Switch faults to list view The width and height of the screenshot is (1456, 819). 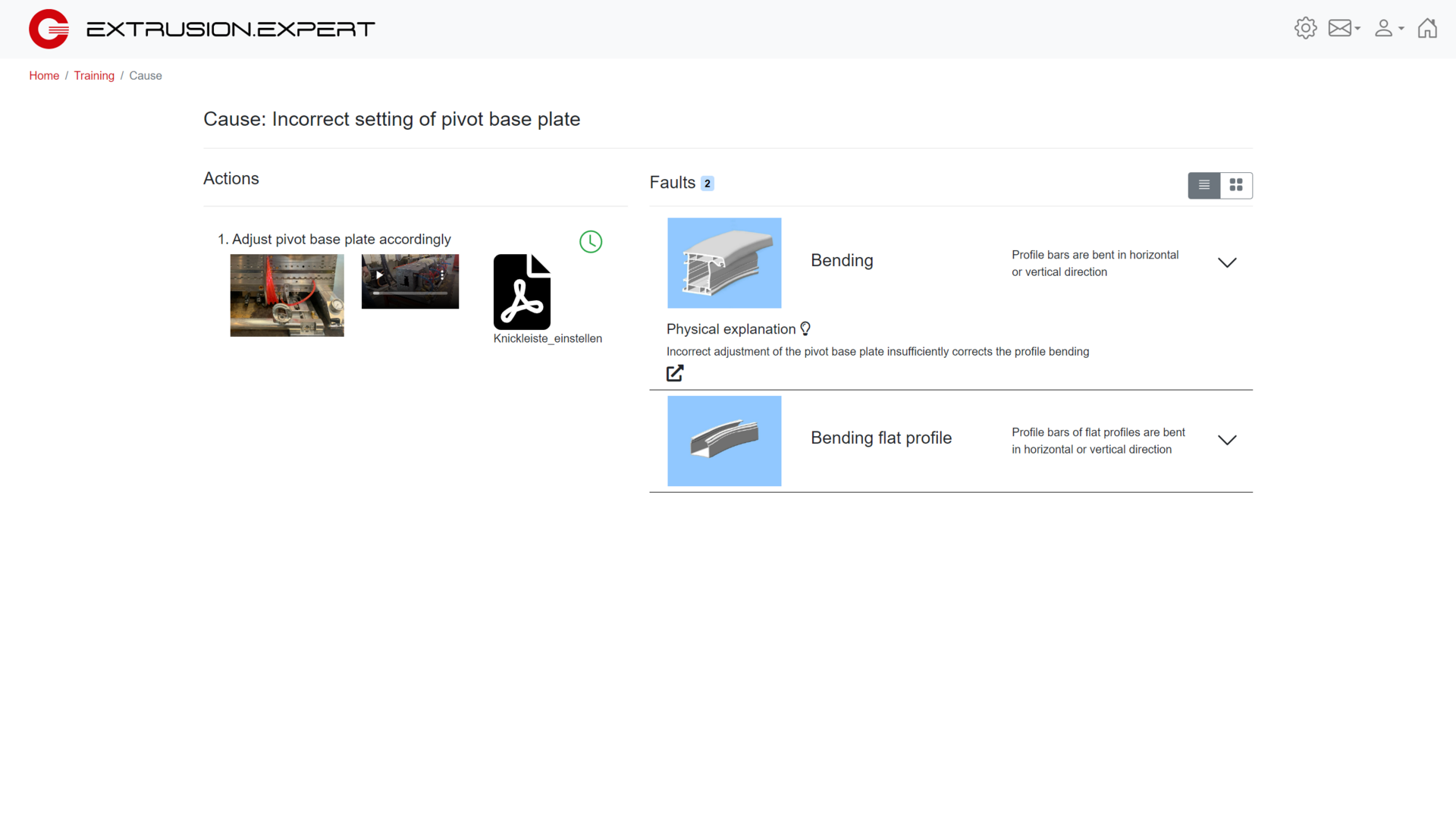point(1204,185)
